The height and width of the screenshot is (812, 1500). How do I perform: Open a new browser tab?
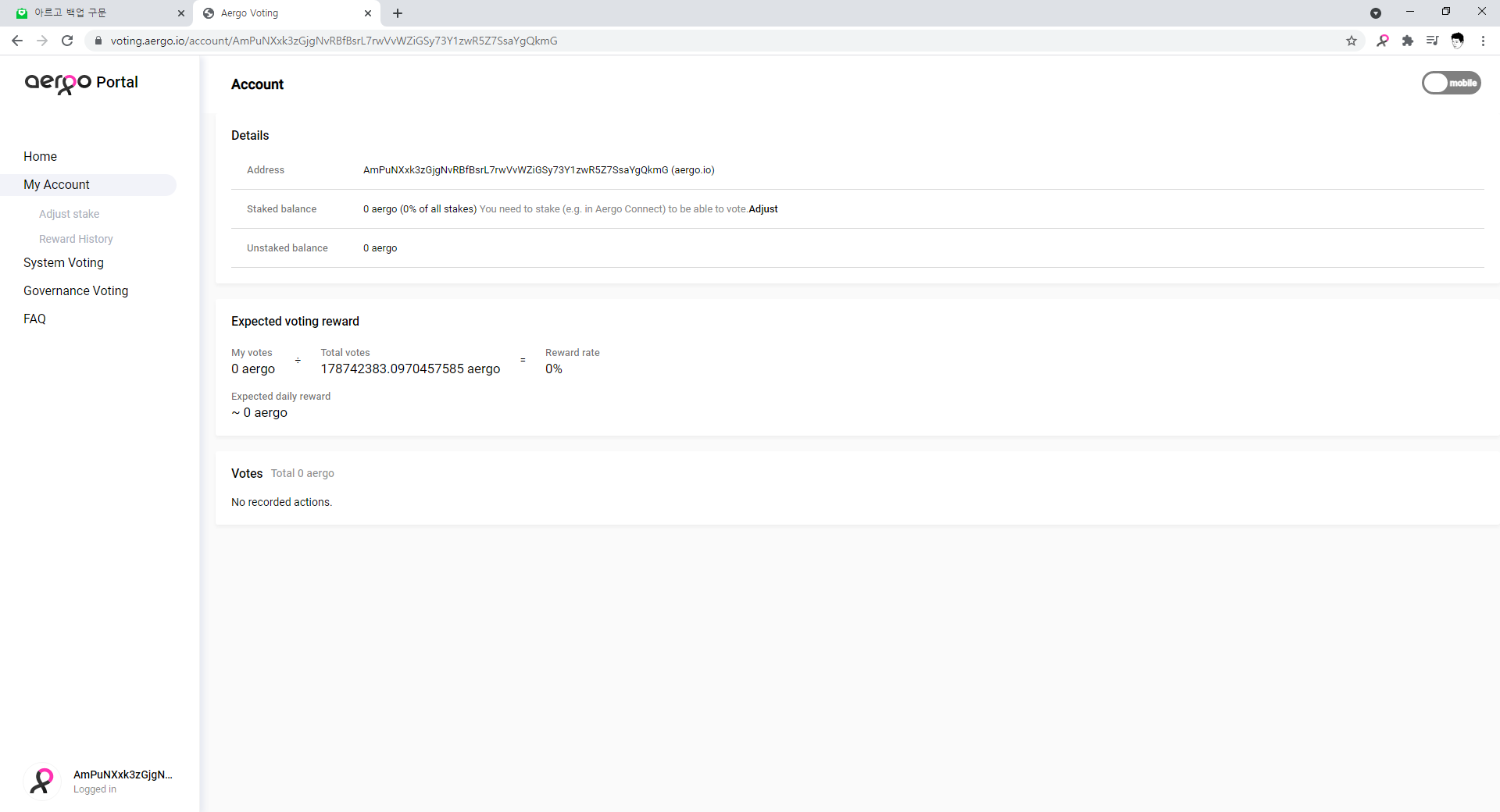[398, 13]
